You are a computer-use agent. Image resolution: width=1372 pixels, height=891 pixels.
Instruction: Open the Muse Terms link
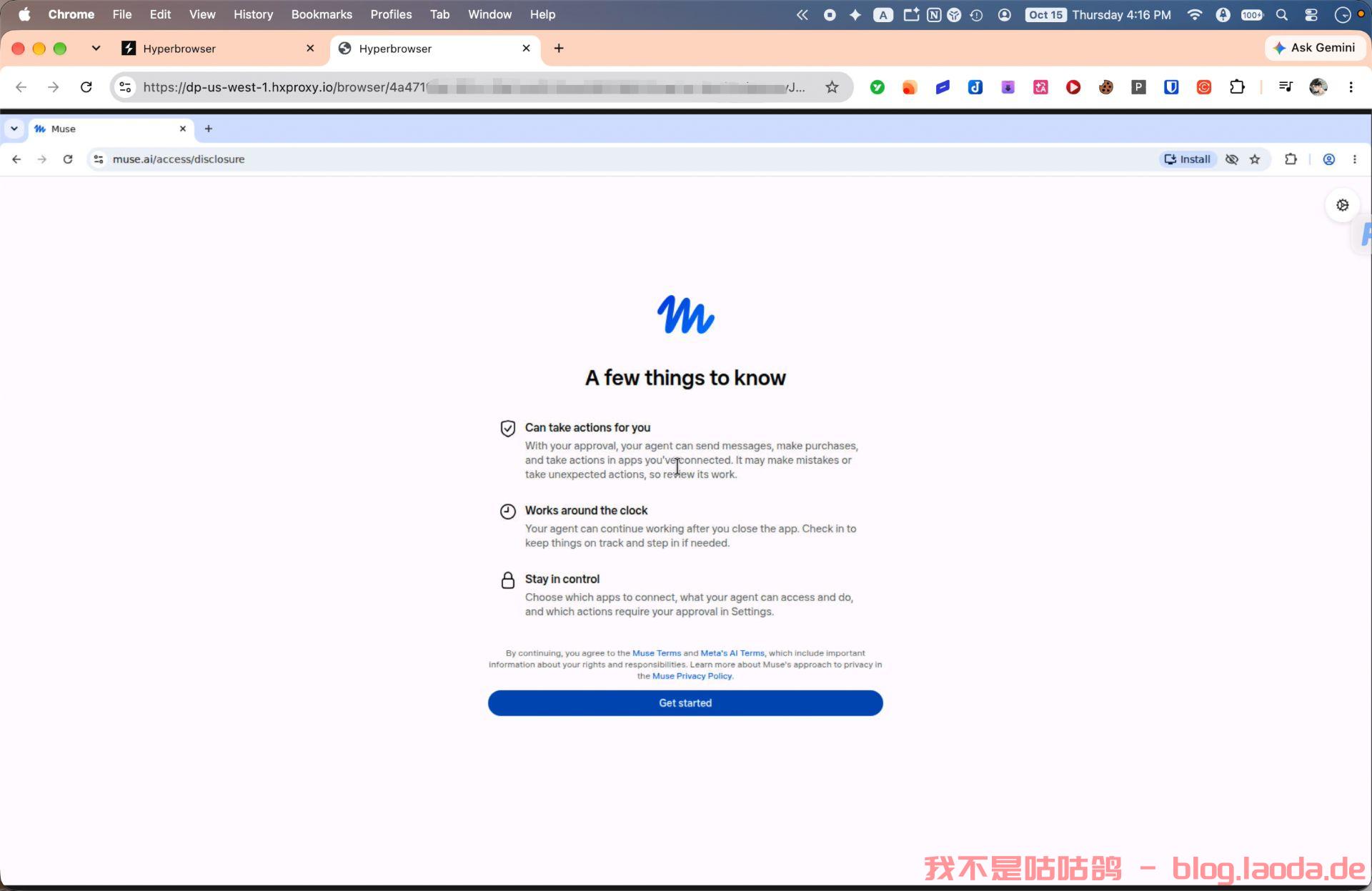tap(657, 653)
